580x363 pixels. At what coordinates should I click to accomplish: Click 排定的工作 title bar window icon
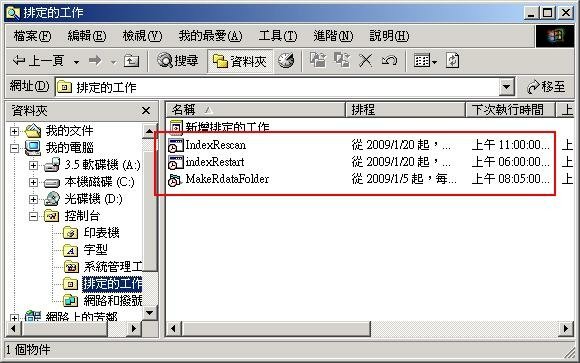tap(13, 13)
